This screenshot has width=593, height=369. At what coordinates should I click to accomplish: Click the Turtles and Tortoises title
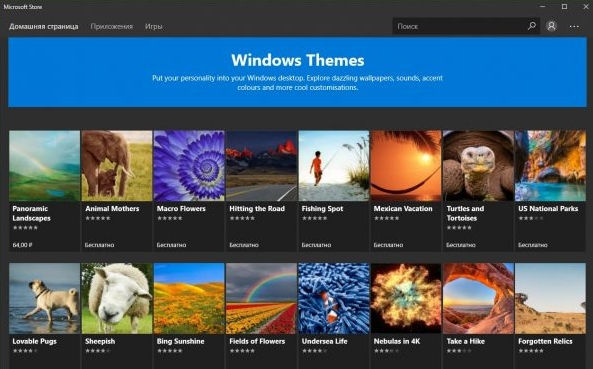point(465,213)
